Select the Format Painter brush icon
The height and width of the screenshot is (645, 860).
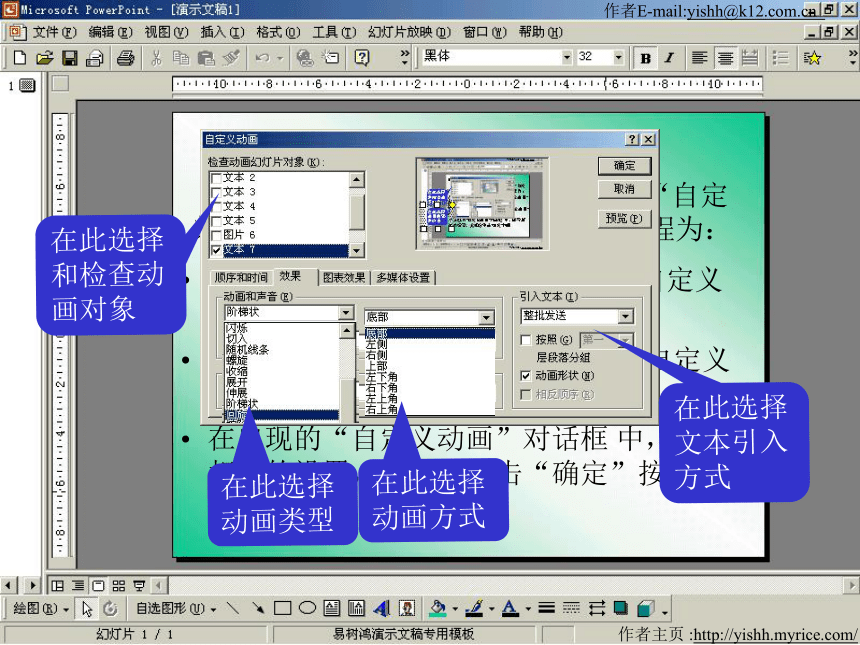231,58
